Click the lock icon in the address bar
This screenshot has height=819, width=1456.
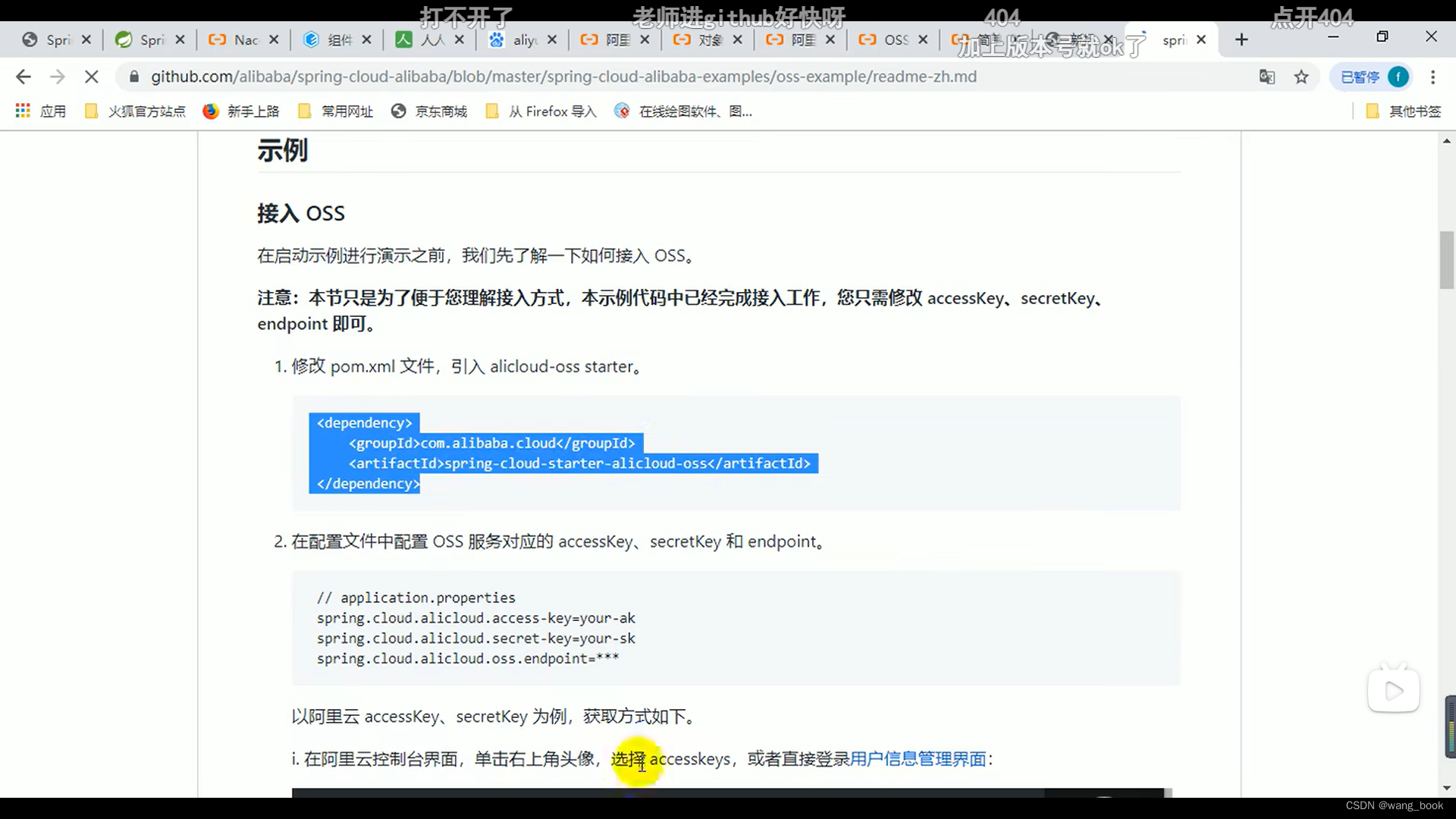(134, 77)
